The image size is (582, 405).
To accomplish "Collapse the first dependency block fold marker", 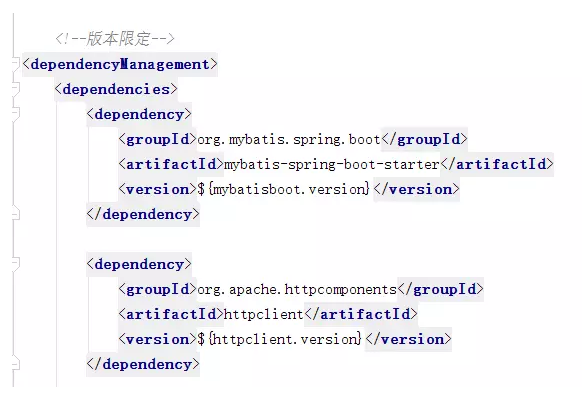I will (x=15, y=114).
